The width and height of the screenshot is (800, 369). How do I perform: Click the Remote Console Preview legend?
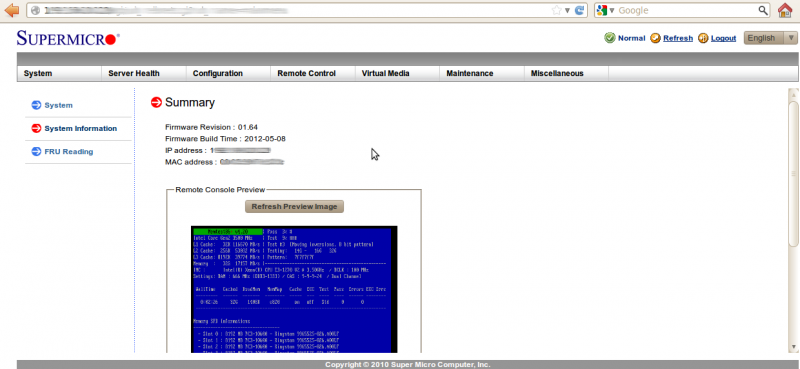coord(220,190)
